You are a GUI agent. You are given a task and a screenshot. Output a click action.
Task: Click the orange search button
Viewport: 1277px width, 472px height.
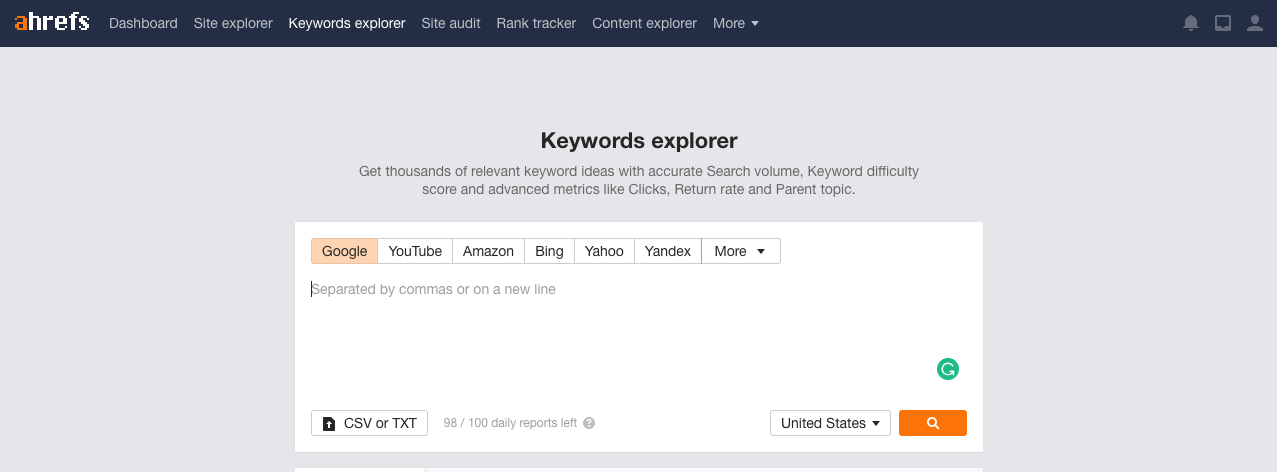932,423
